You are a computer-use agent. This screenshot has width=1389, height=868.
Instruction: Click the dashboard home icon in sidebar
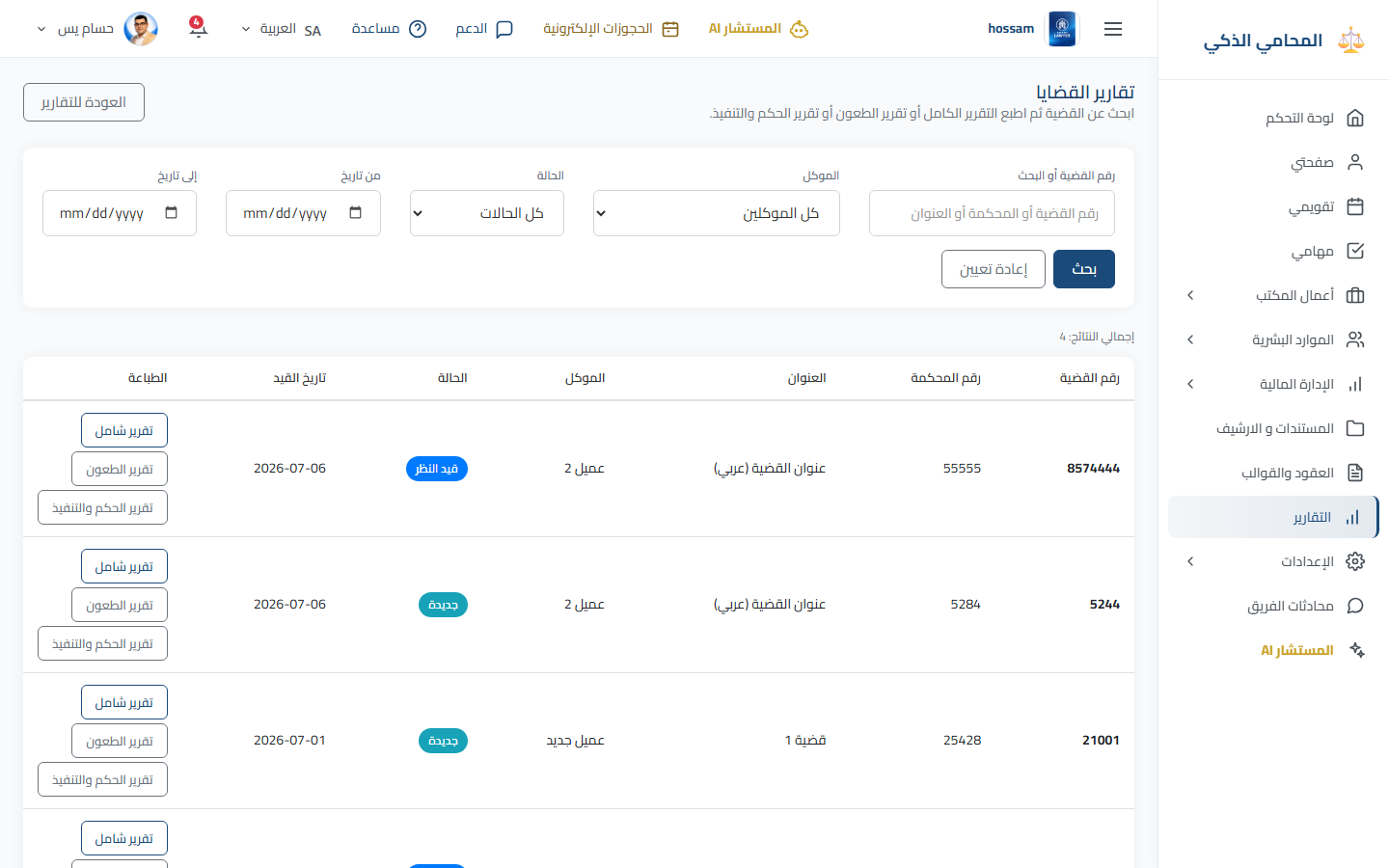(1355, 118)
